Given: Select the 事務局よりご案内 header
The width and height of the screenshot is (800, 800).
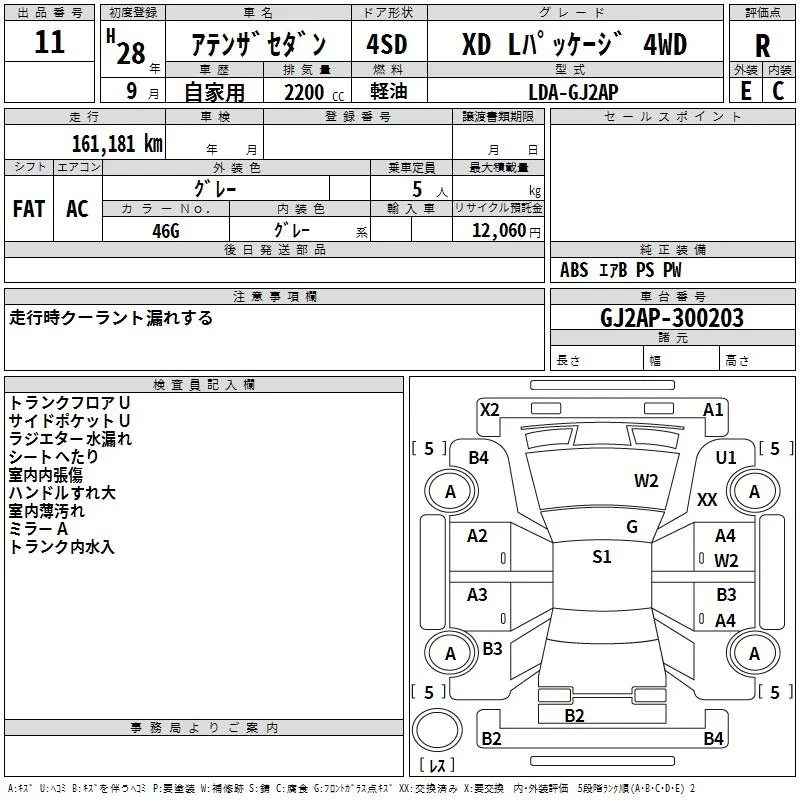Looking at the screenshot, I should (x=204, y=728).
